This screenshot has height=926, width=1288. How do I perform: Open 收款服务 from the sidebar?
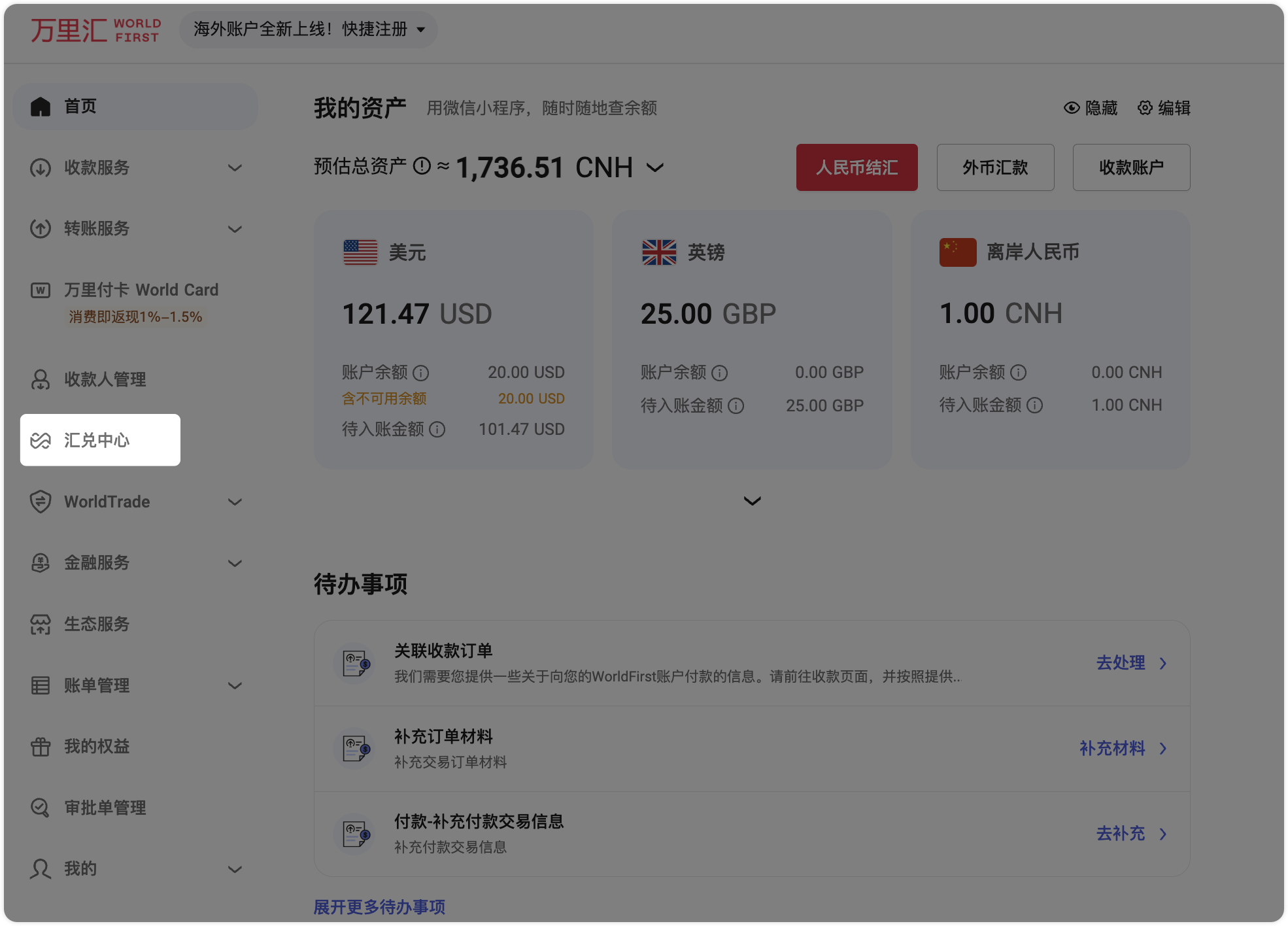pyautogui.click(x=97, y=168)
